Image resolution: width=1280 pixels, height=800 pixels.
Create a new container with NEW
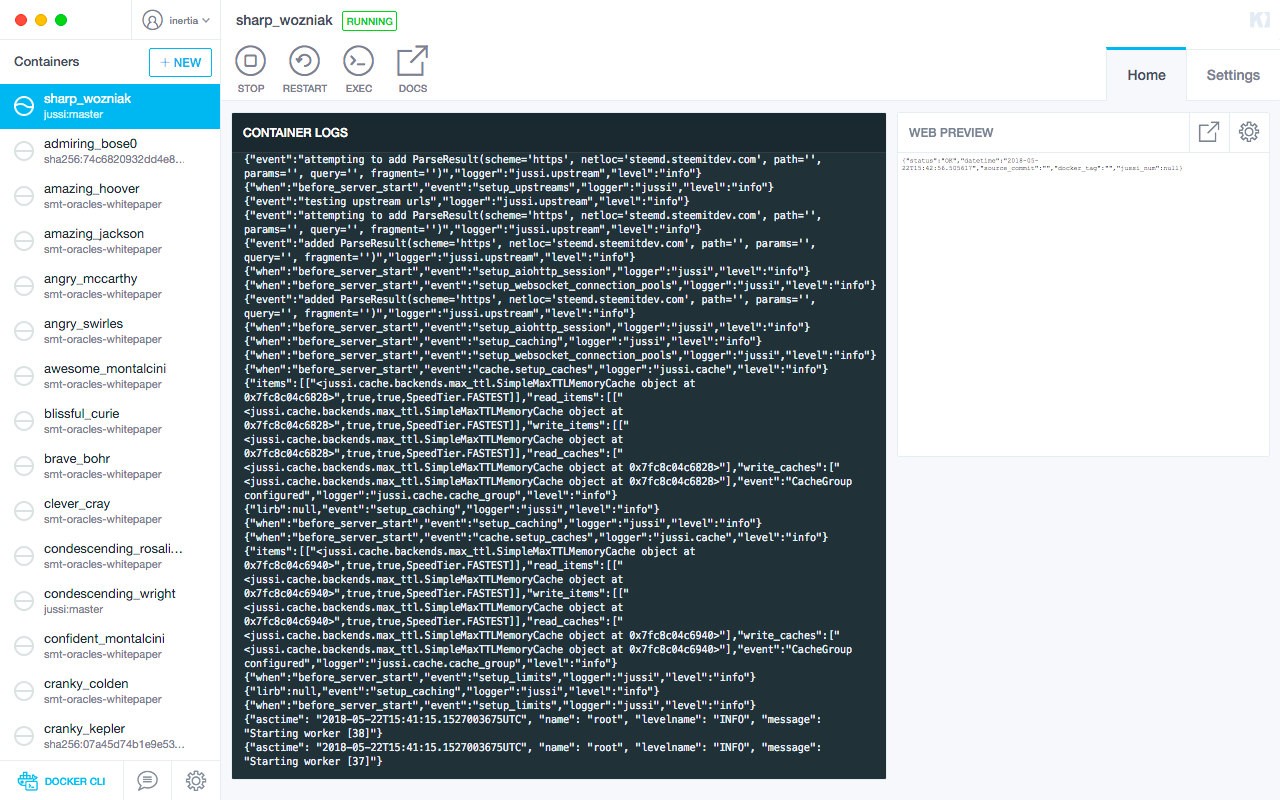(180, 62)
